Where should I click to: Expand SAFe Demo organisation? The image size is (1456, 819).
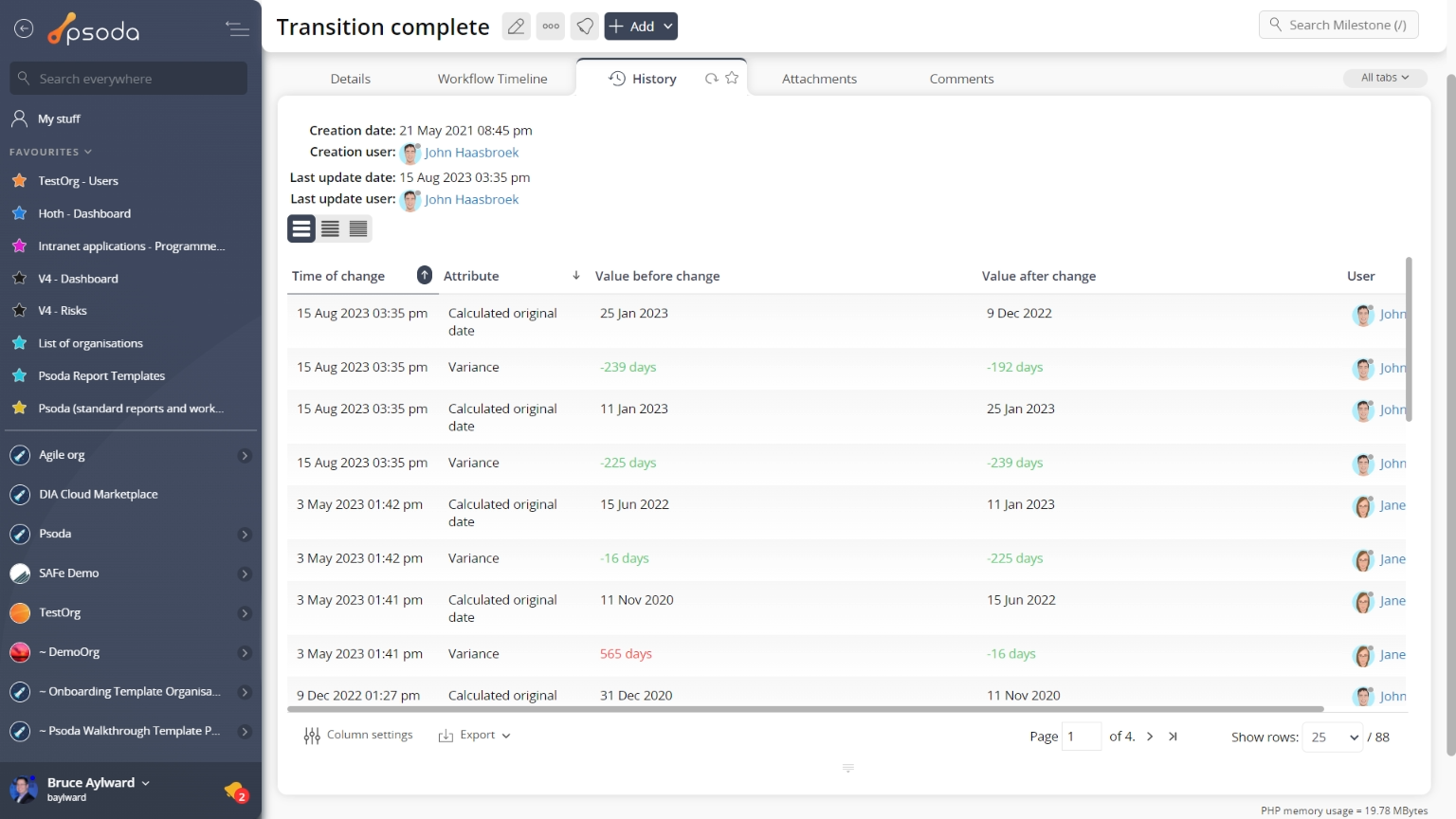(x=245, y=574)
